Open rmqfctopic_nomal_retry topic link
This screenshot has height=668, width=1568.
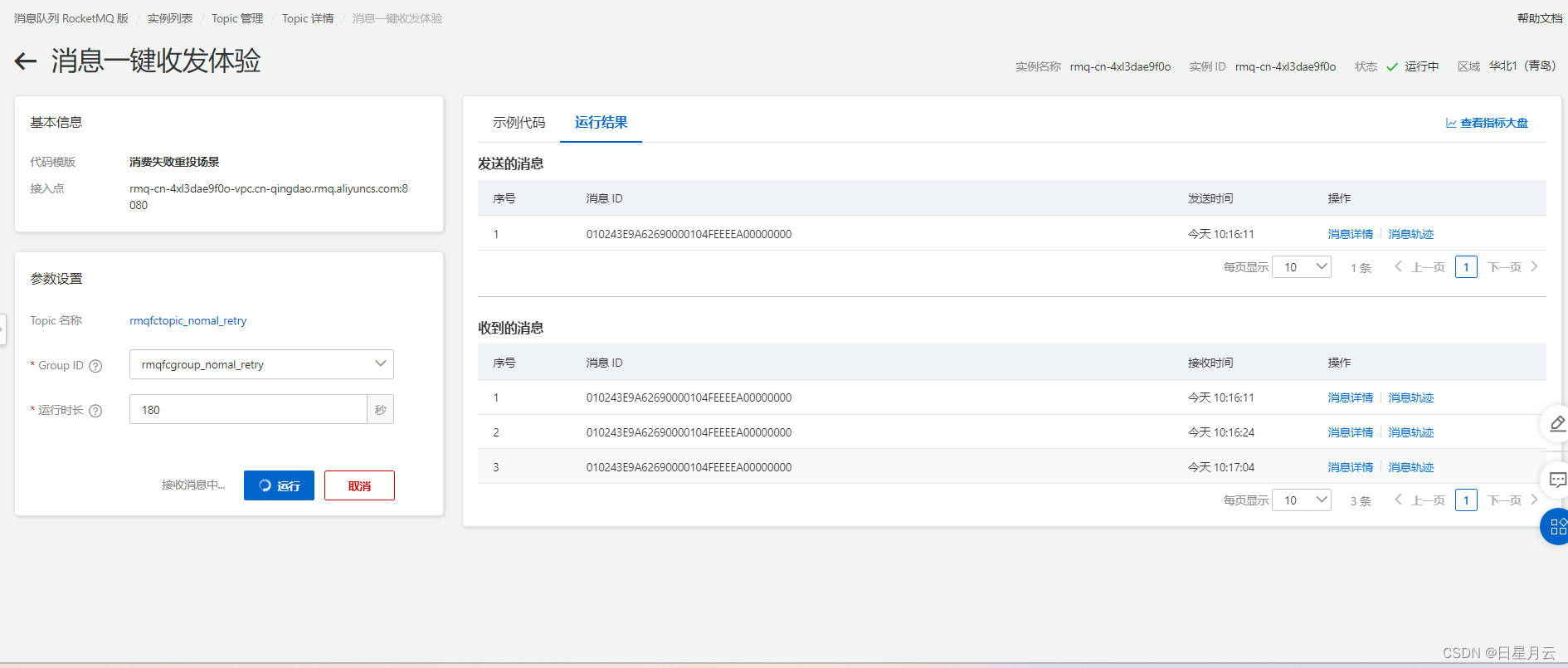coord(188,320)
